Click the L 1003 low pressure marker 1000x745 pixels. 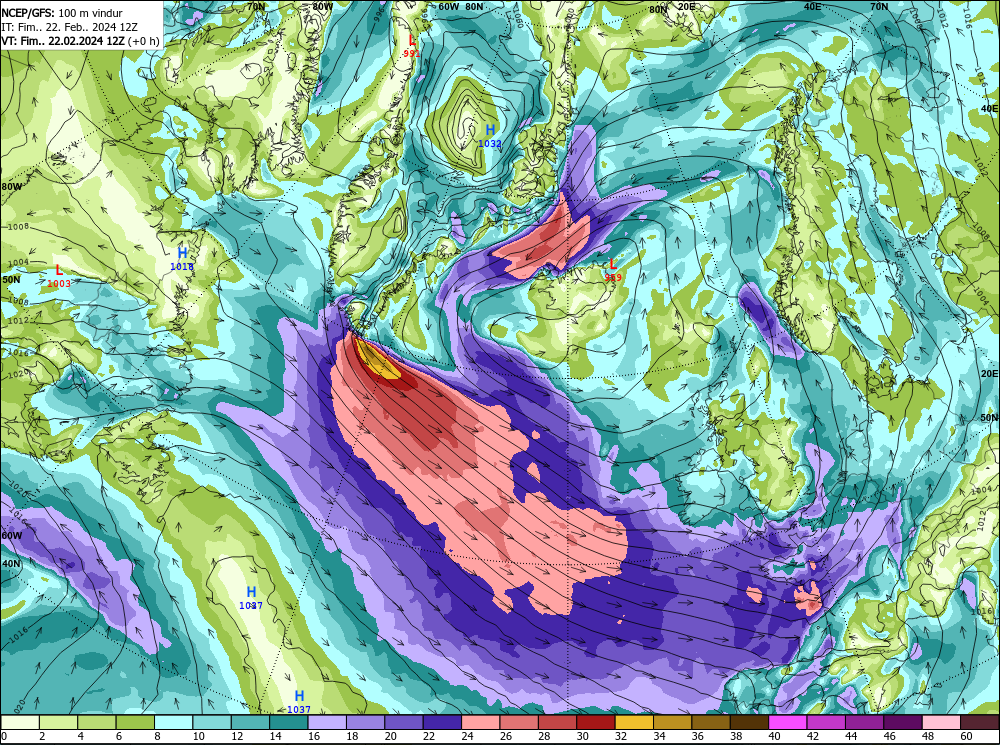pos(59,276)
